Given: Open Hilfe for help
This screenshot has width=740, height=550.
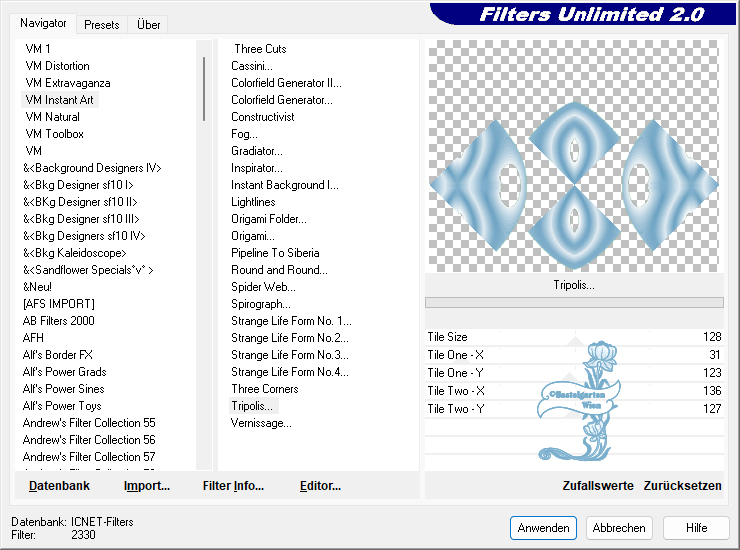Looking at the screenshot, I should tap(696, 528).
